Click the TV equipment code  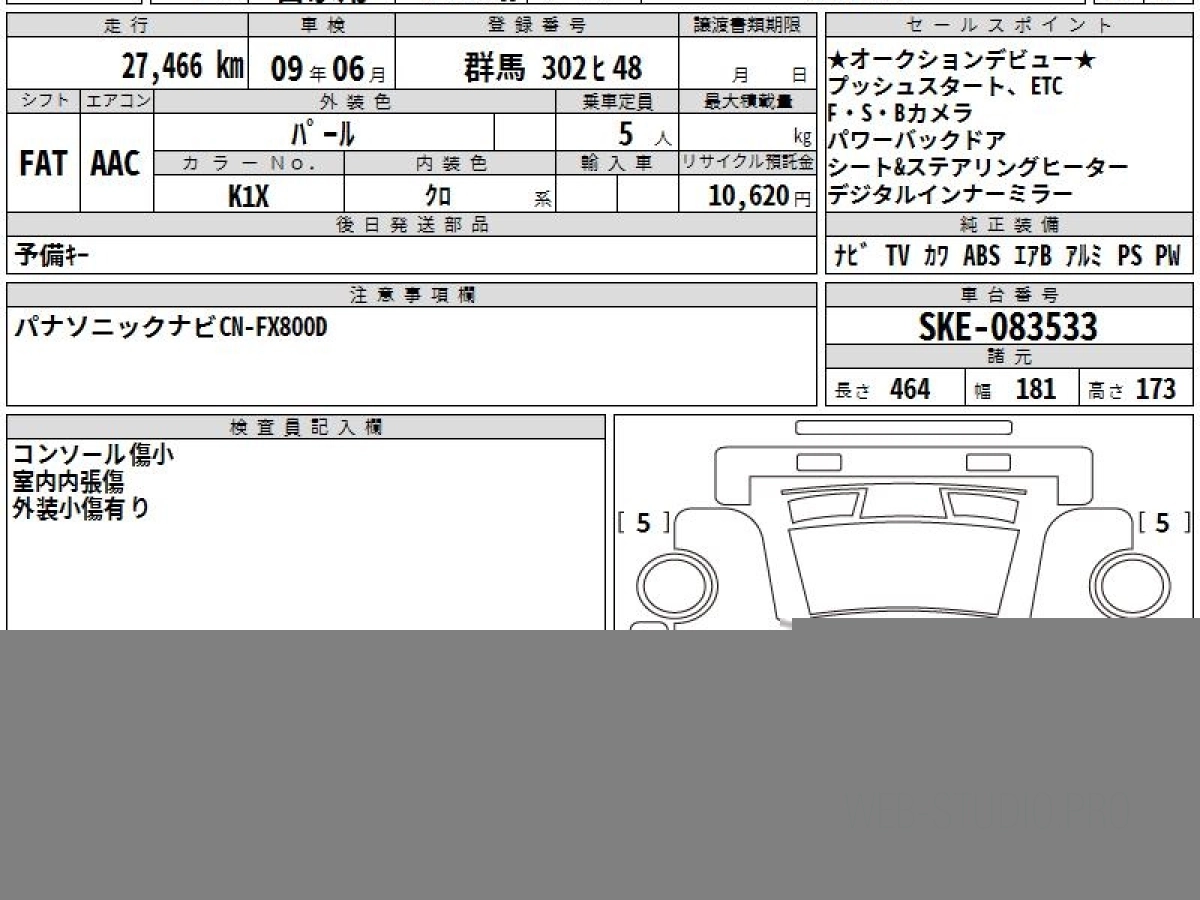click(x=897, y=256)
